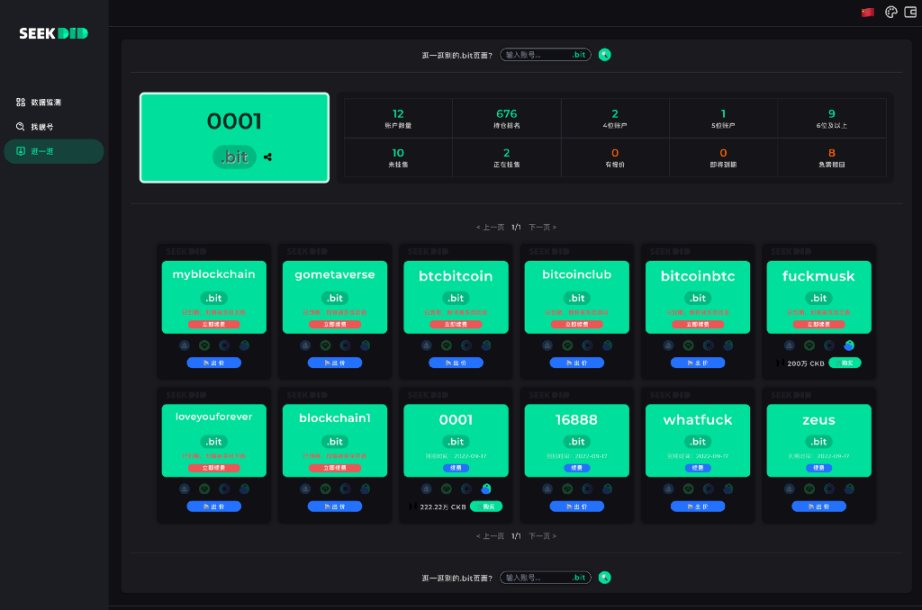Open the wallet icon in top-right corner
Viewport: 922px width, 610px height.
[910, 12]
